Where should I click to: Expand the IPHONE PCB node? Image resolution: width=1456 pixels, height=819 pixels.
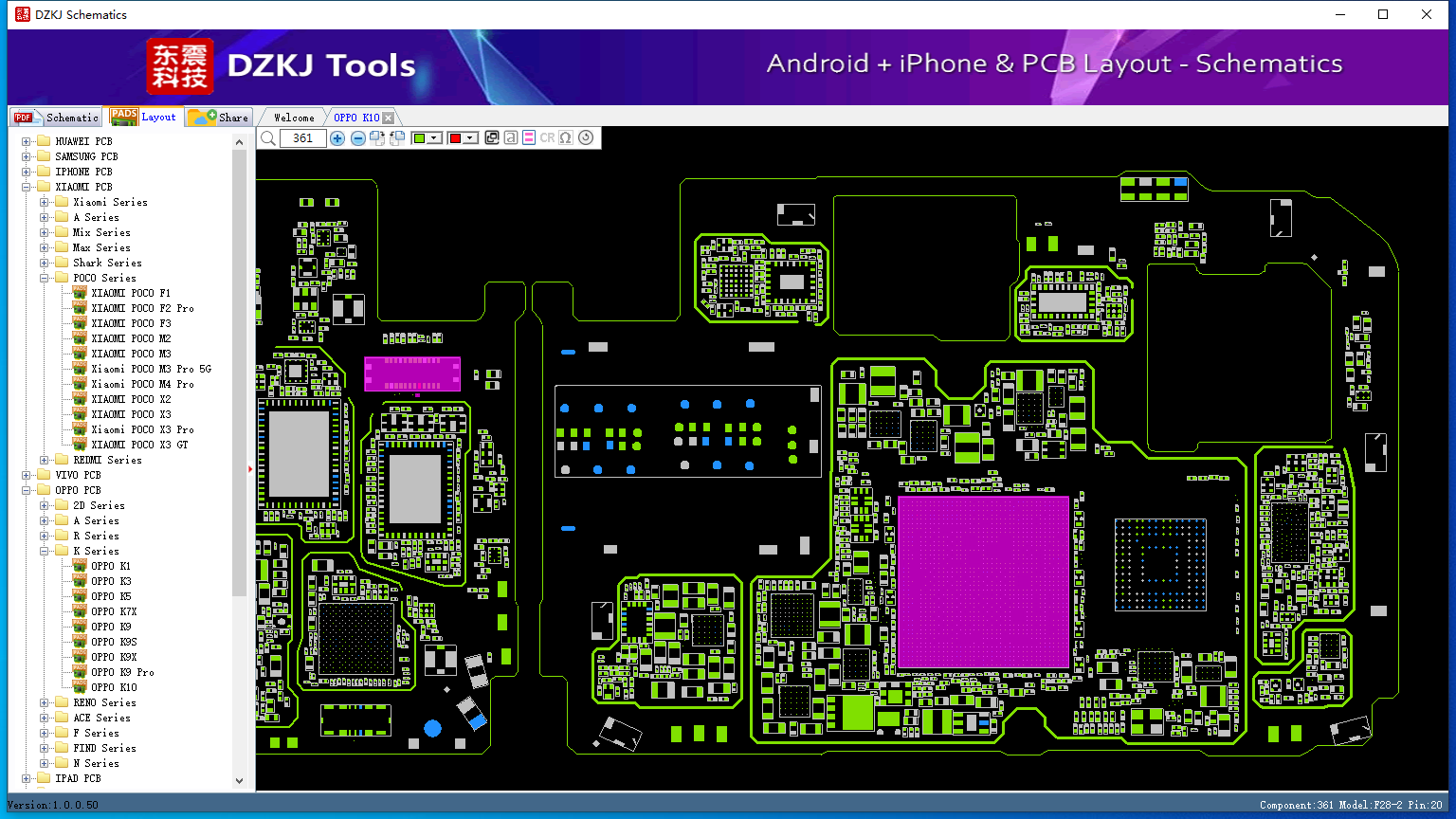tap(27, 172)
